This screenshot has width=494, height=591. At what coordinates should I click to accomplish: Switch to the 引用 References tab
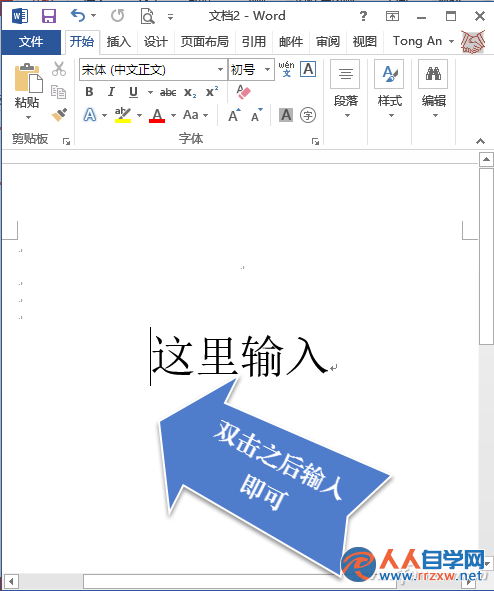[254, 41]
